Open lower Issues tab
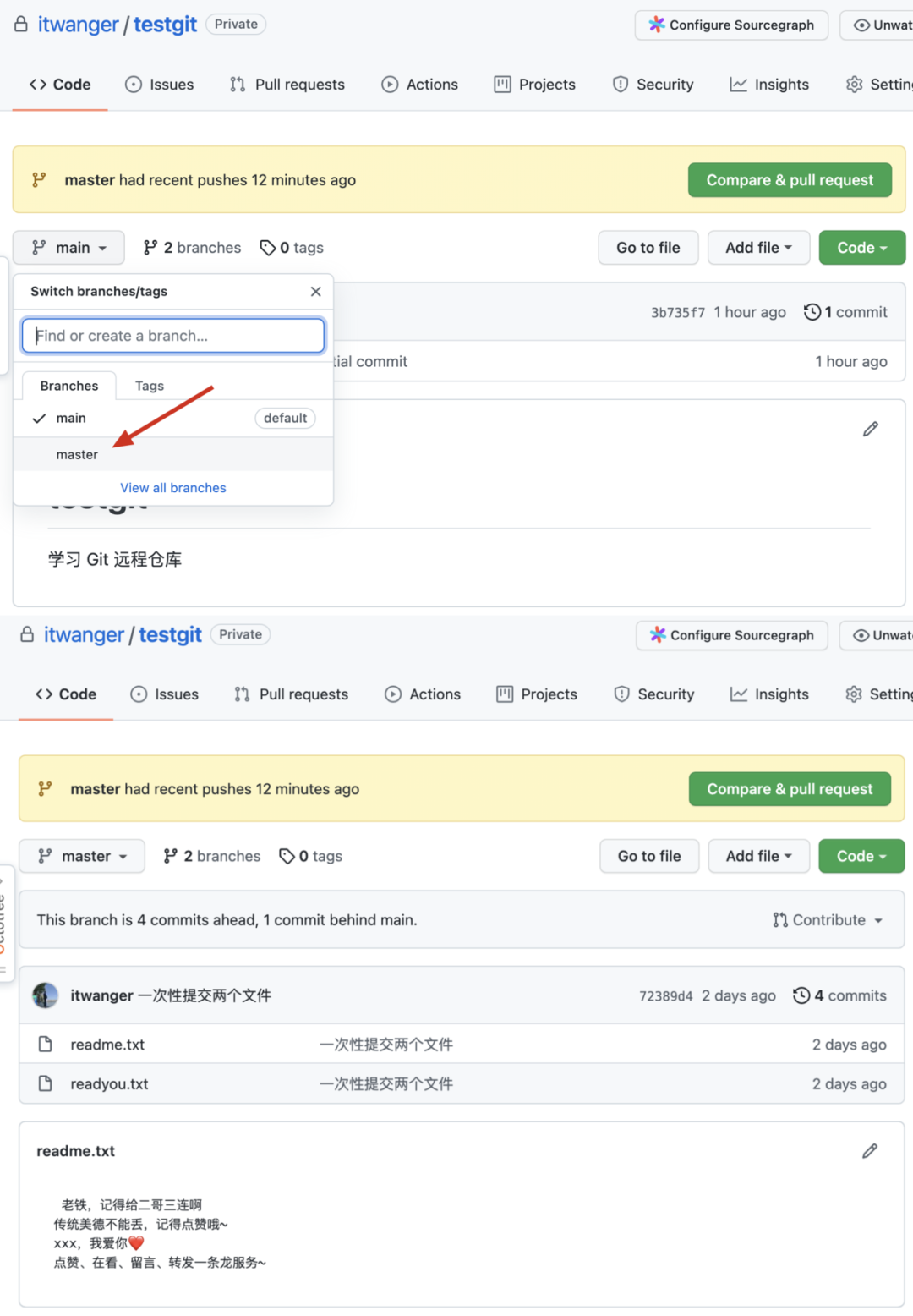The width and height of the screenshot is (913, 1316). click(164, 694)
